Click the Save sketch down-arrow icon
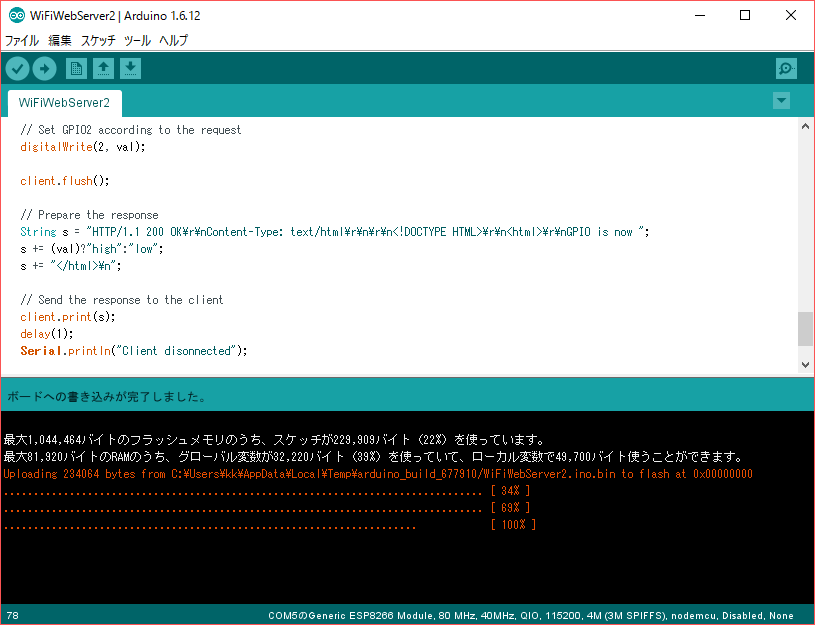Image resolution: width=815 pixels, height=625 pixels. (x=131, y=69)
